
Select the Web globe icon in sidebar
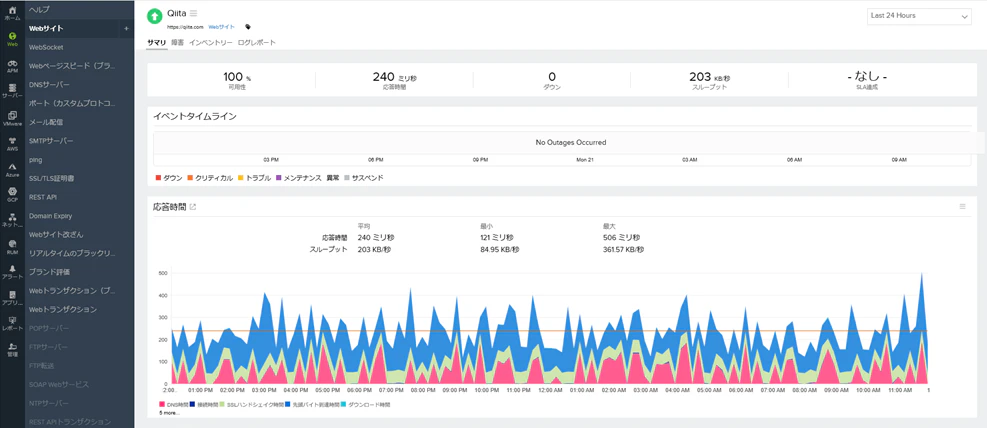(13, 37)
